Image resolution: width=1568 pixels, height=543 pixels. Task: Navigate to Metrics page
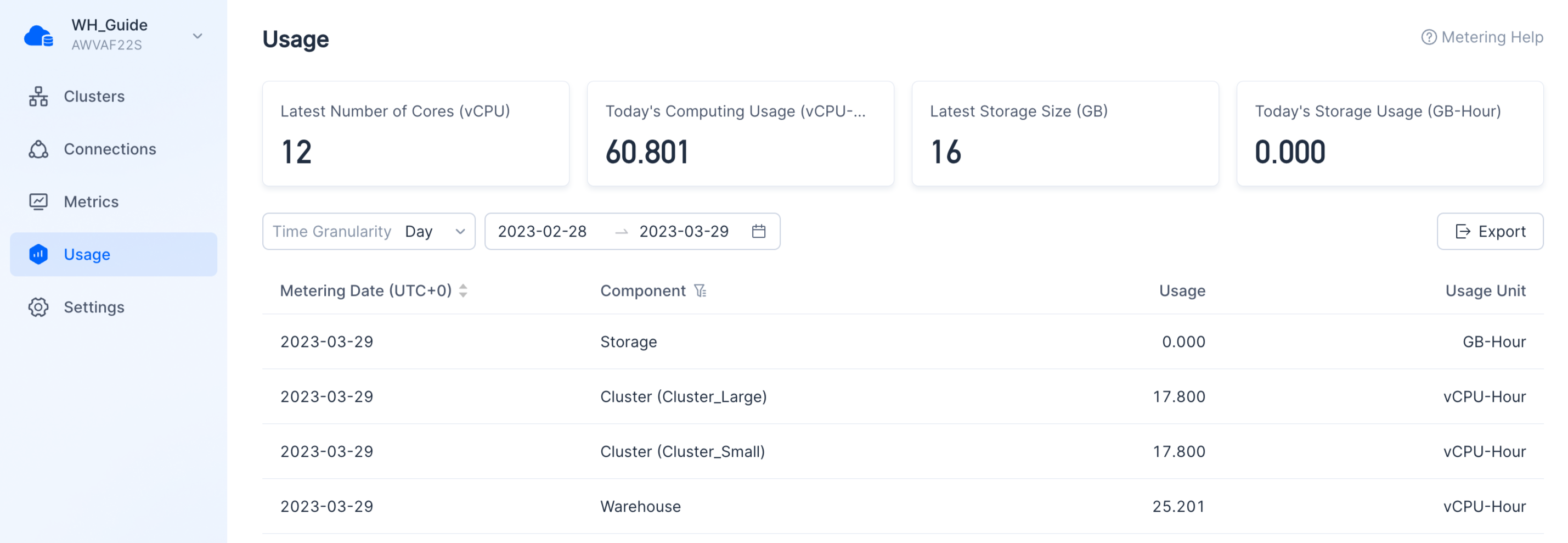(x=114, y=201)
